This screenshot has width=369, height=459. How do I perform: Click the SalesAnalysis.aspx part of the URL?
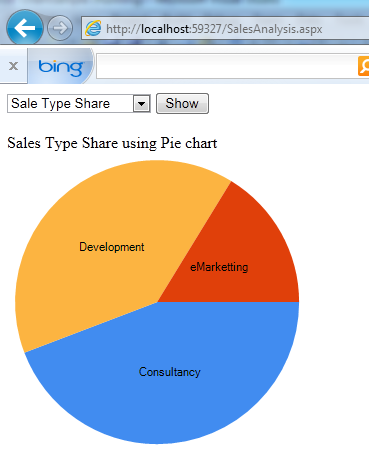click(x=275, y=29)
